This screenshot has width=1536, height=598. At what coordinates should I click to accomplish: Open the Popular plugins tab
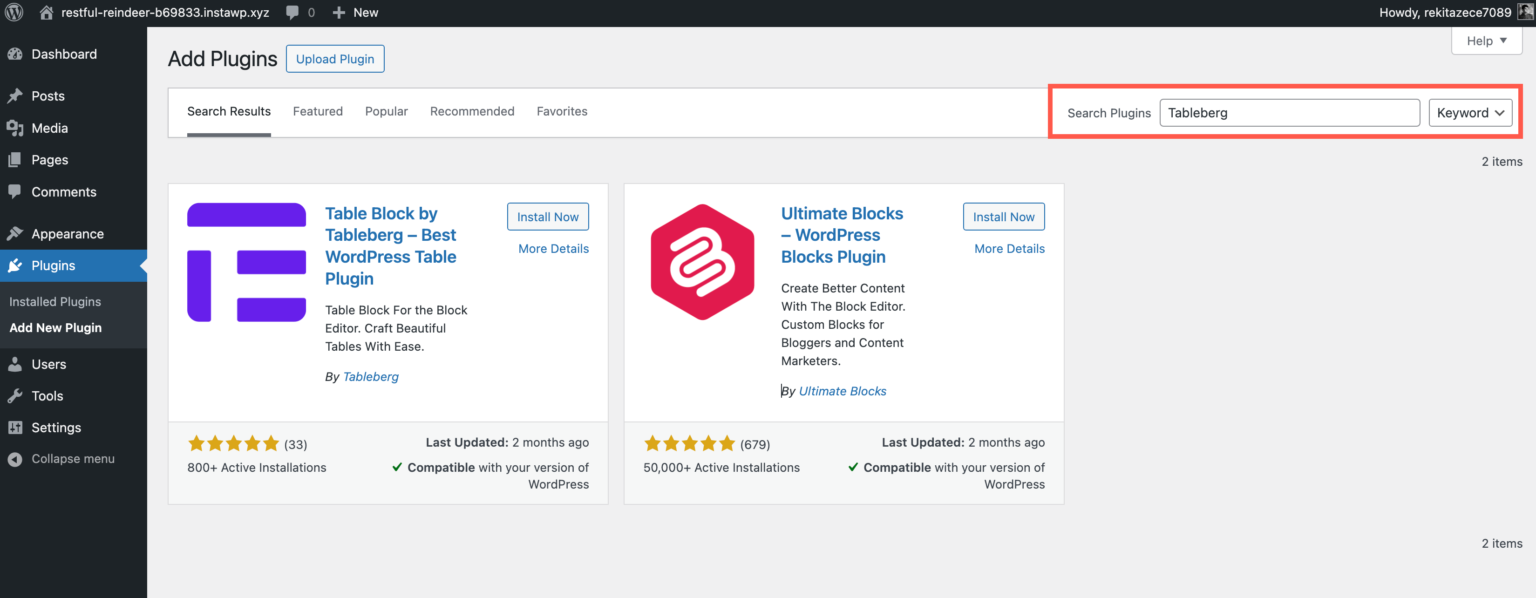coord(386,111)
